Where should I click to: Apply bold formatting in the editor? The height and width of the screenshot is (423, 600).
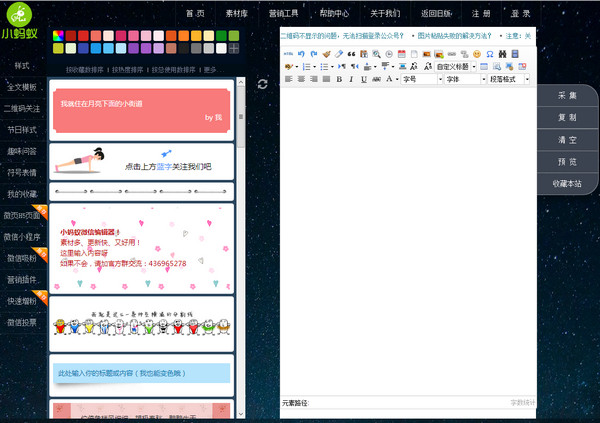click(x=339, y=79)
